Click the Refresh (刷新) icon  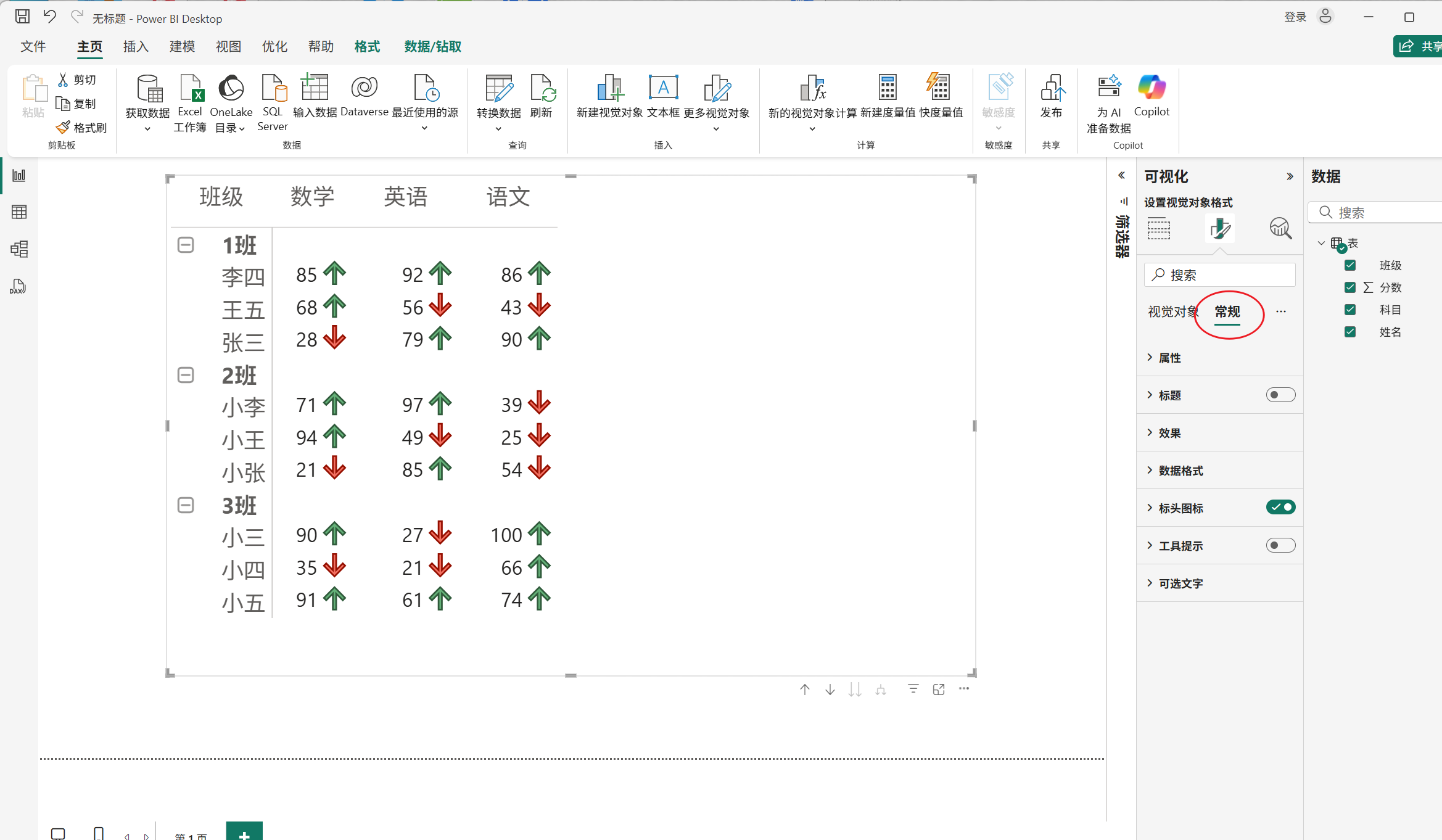point(542,89)
